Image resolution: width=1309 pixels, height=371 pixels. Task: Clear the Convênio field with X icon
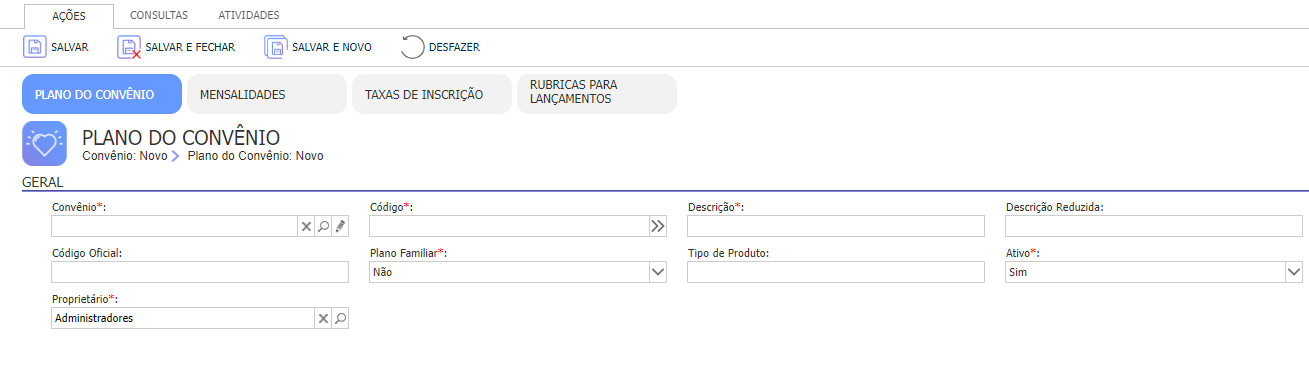pyautogui.click(x=307, y=227)
